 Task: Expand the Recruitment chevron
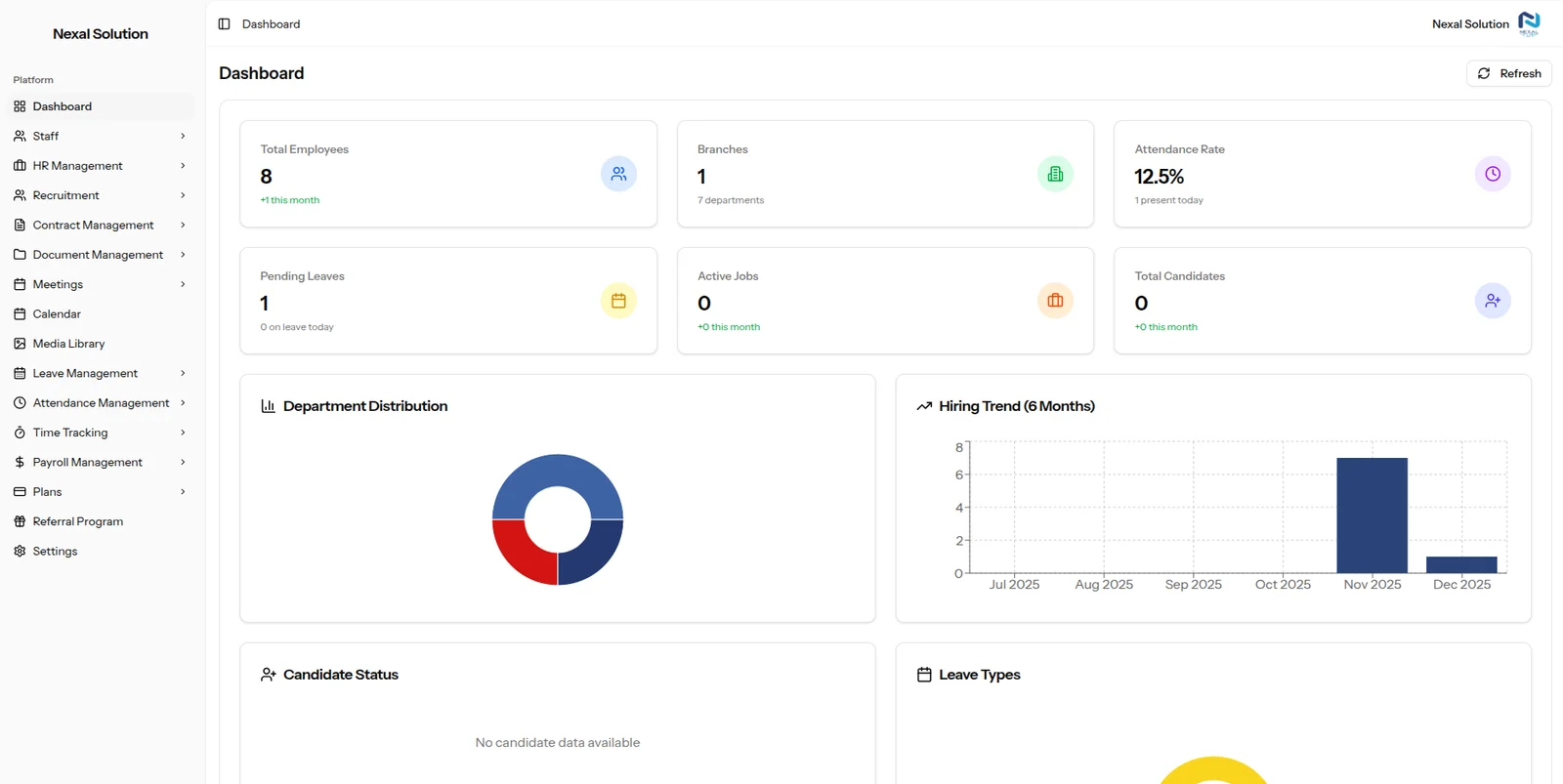coord(183,195)
